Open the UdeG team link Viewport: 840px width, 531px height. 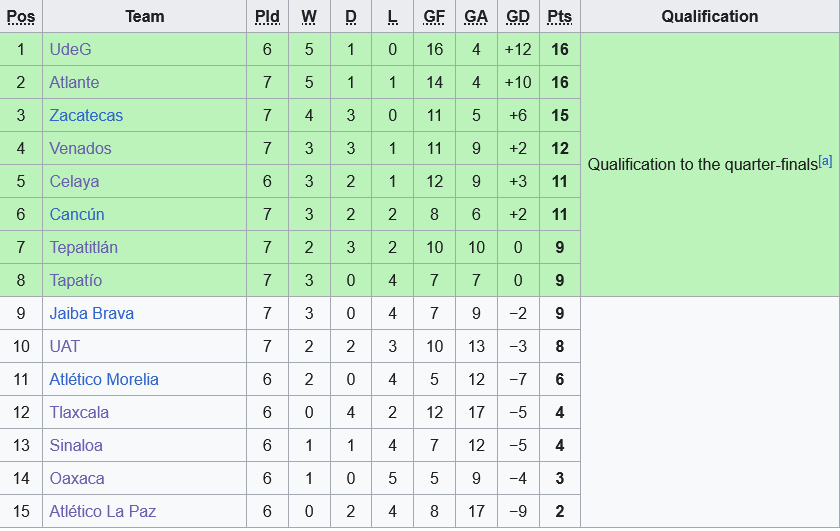[x=70, y=49]
